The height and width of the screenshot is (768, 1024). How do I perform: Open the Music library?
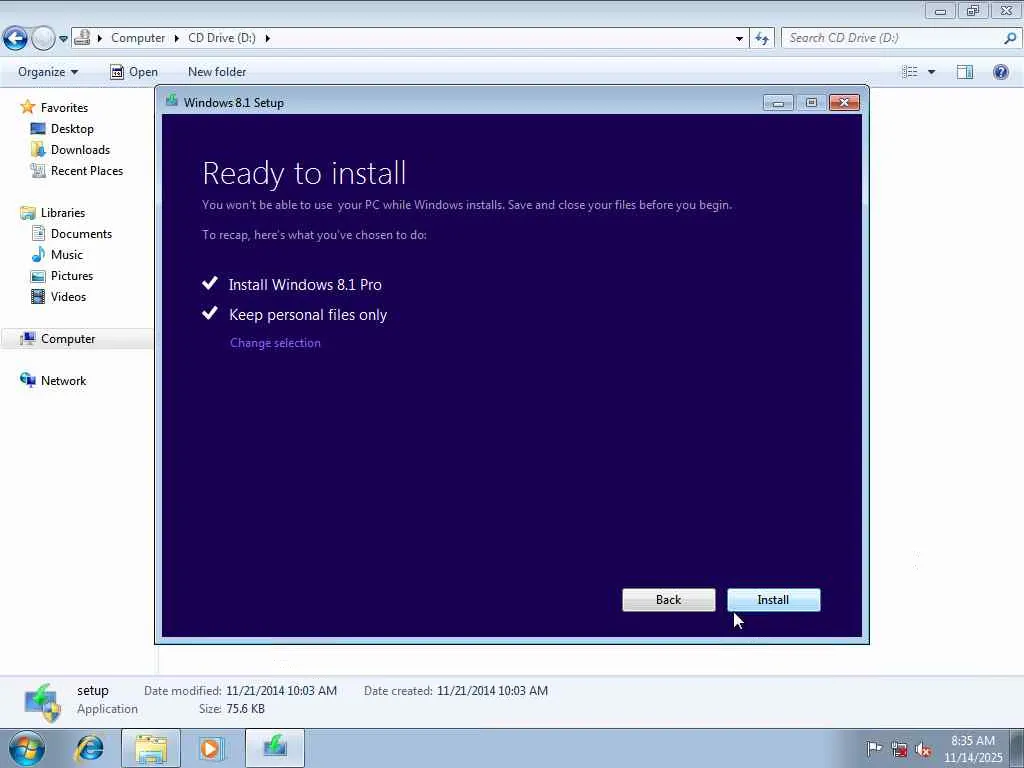[67, 255]
